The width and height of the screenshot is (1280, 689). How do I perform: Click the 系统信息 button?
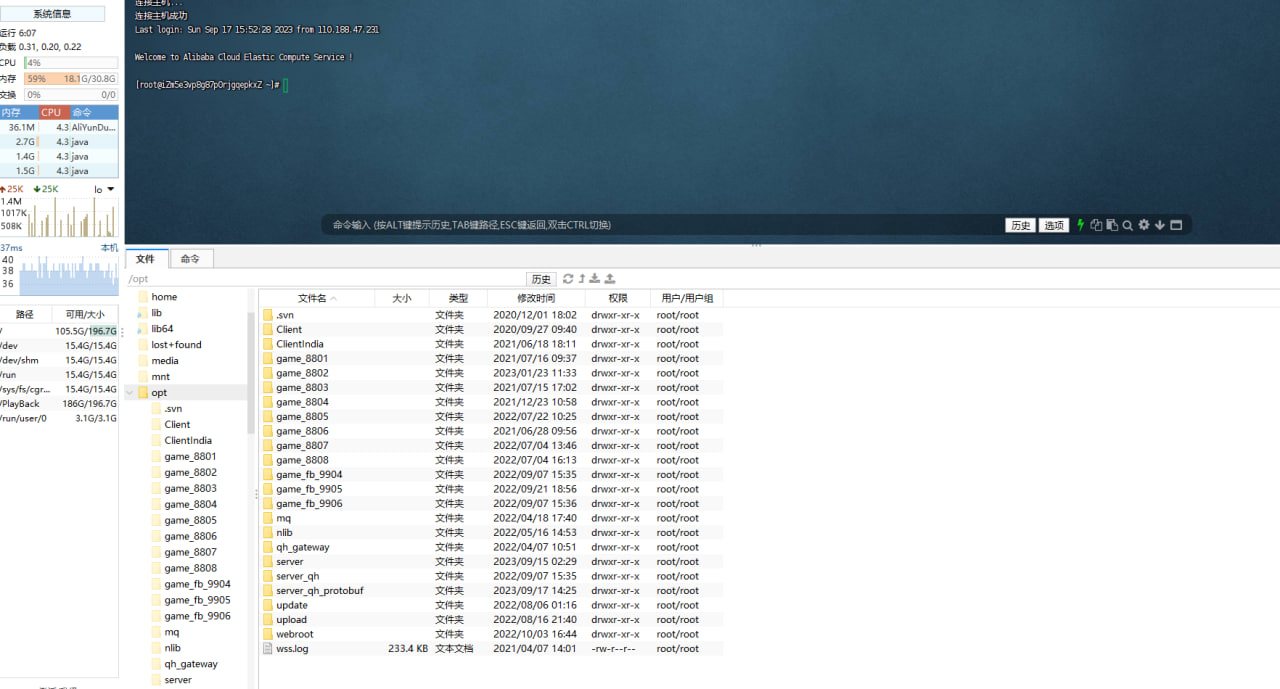point(52,14)
